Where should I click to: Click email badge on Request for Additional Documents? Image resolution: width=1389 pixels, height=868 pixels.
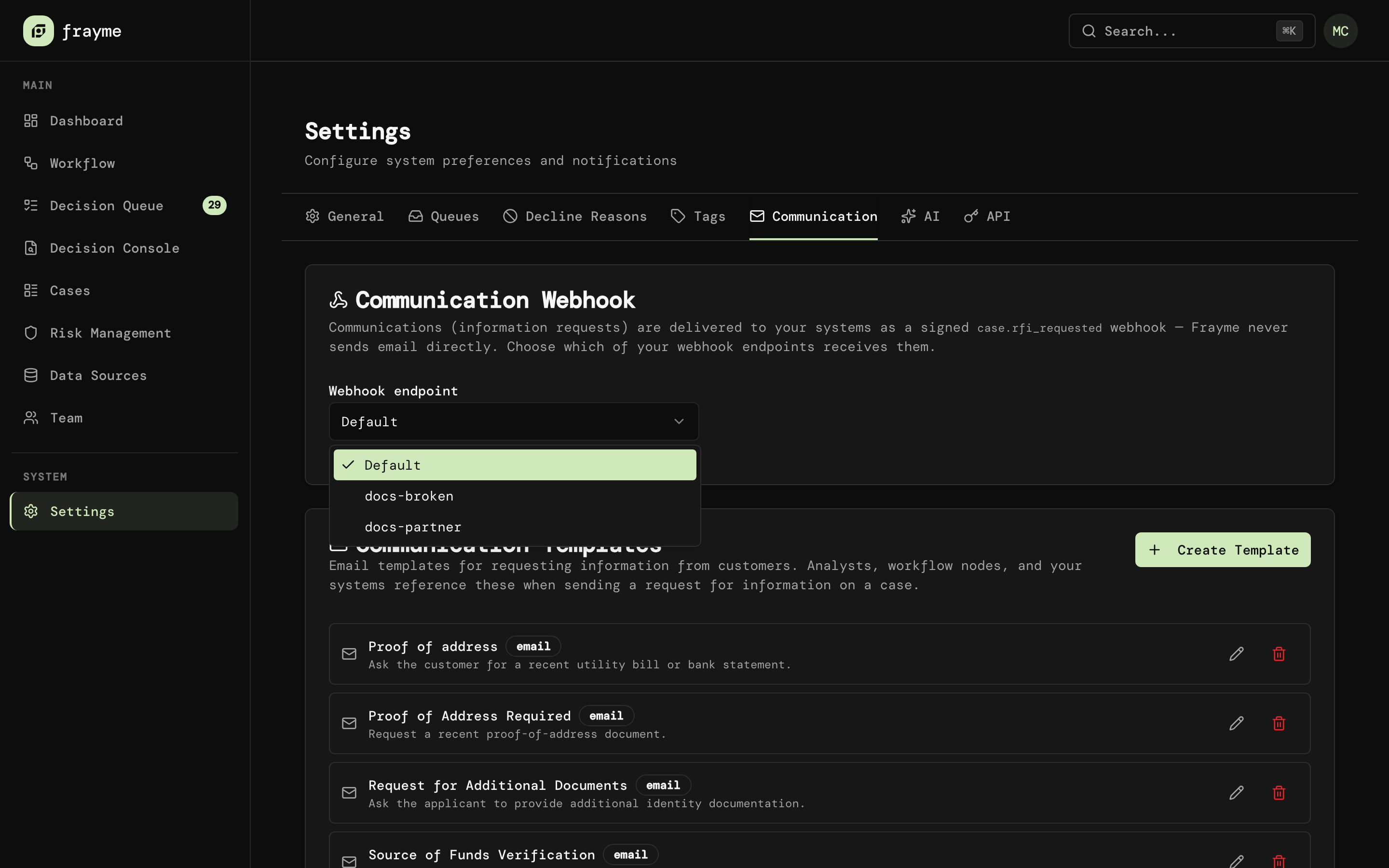[663, 786]
